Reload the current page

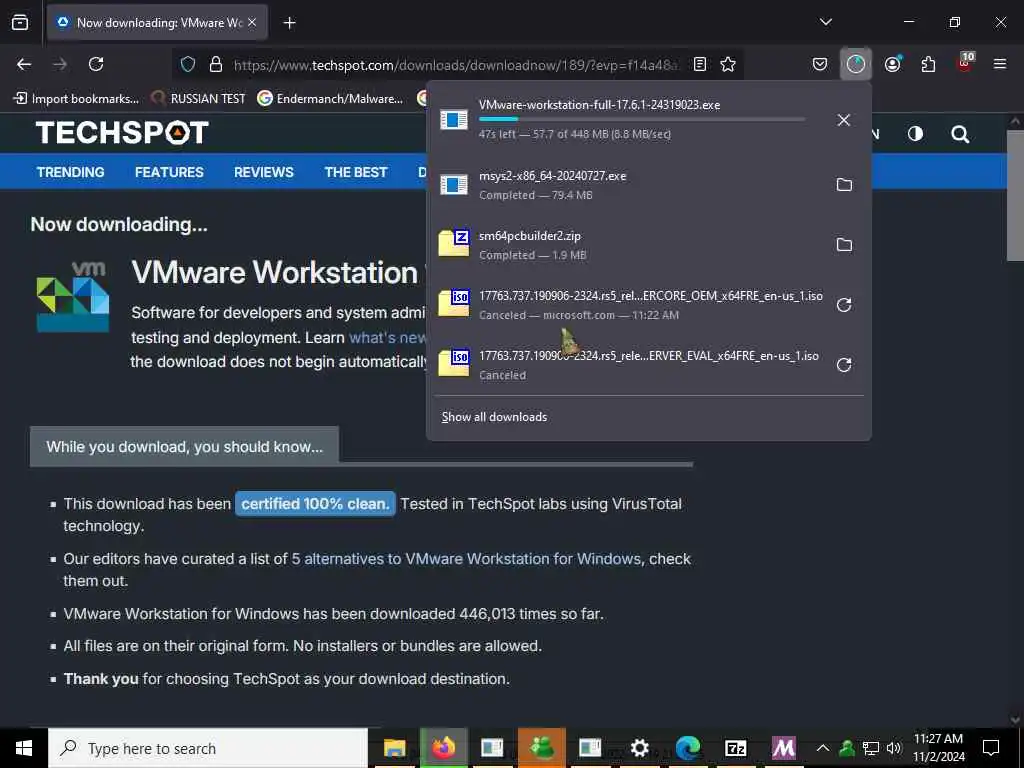pyautogui.click(x=96, y=64)
